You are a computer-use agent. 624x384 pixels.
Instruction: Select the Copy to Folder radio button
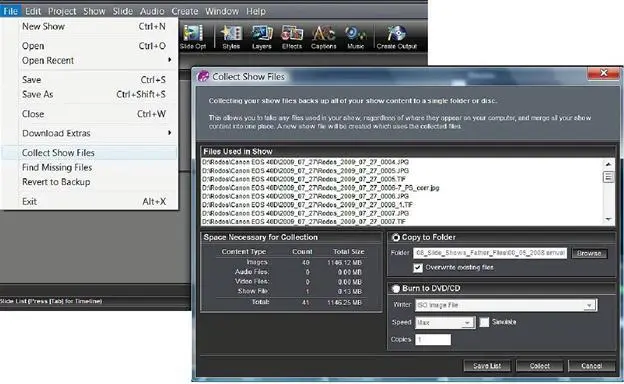point(396,238)
